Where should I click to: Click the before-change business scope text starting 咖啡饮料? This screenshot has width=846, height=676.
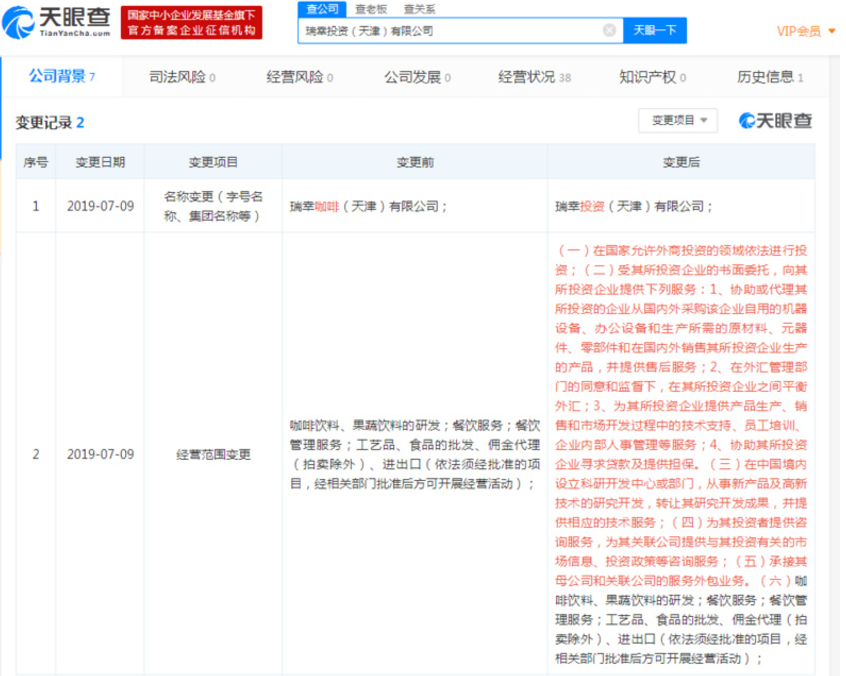(415, 454)
